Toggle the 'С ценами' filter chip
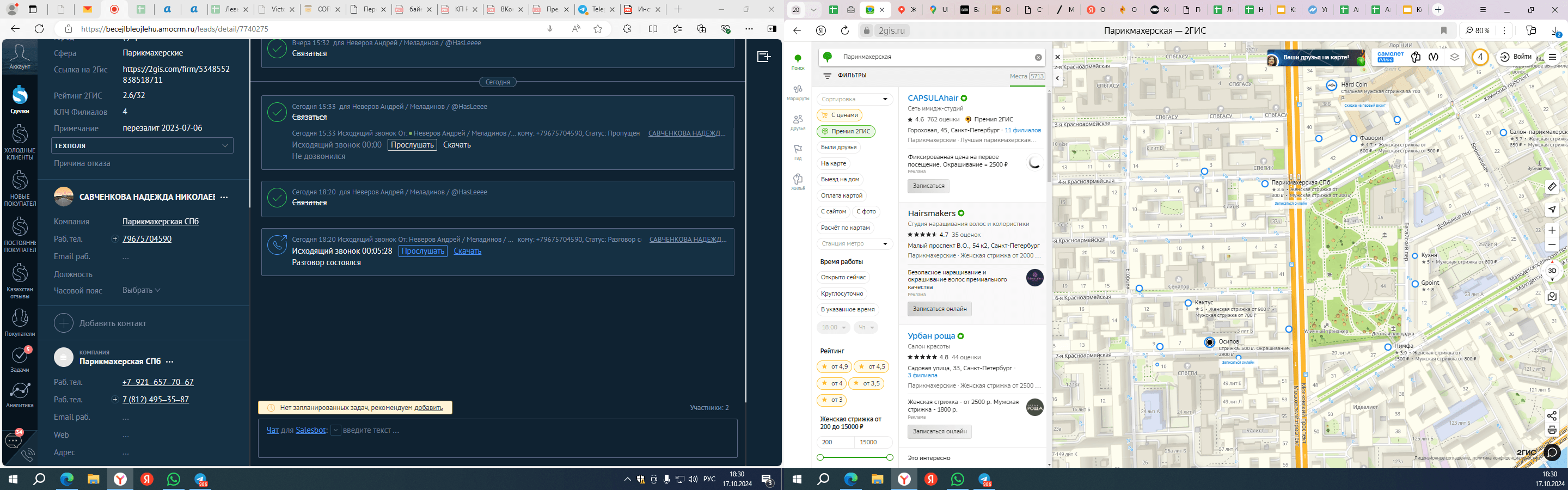The height and width of the screenshot is (490, 1568). tap(840, 115)
